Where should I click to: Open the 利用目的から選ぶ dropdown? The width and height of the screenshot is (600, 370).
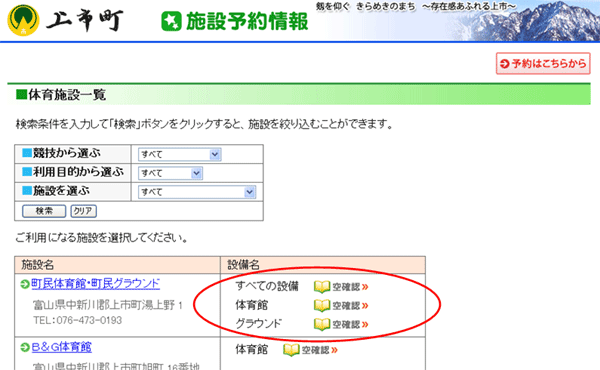[170, 173]
